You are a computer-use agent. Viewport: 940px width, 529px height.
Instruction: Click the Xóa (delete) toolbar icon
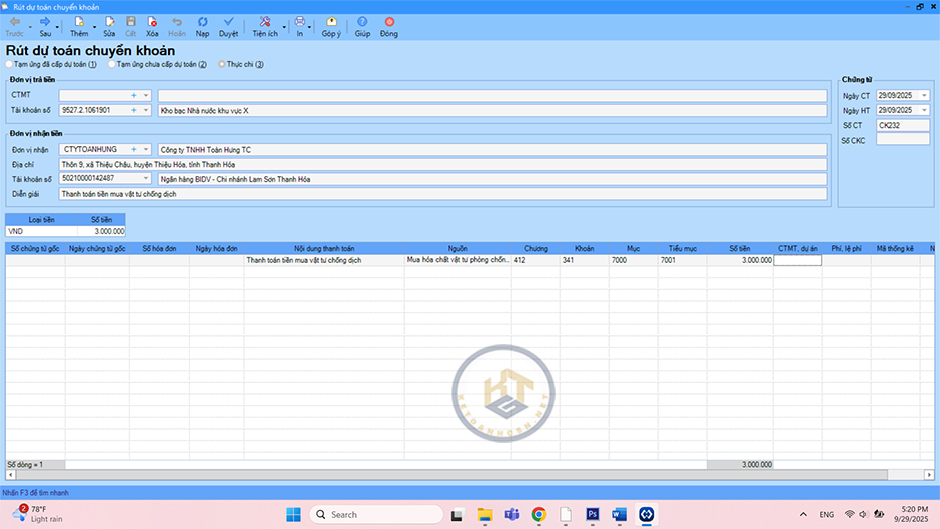[x=152, y=21]
